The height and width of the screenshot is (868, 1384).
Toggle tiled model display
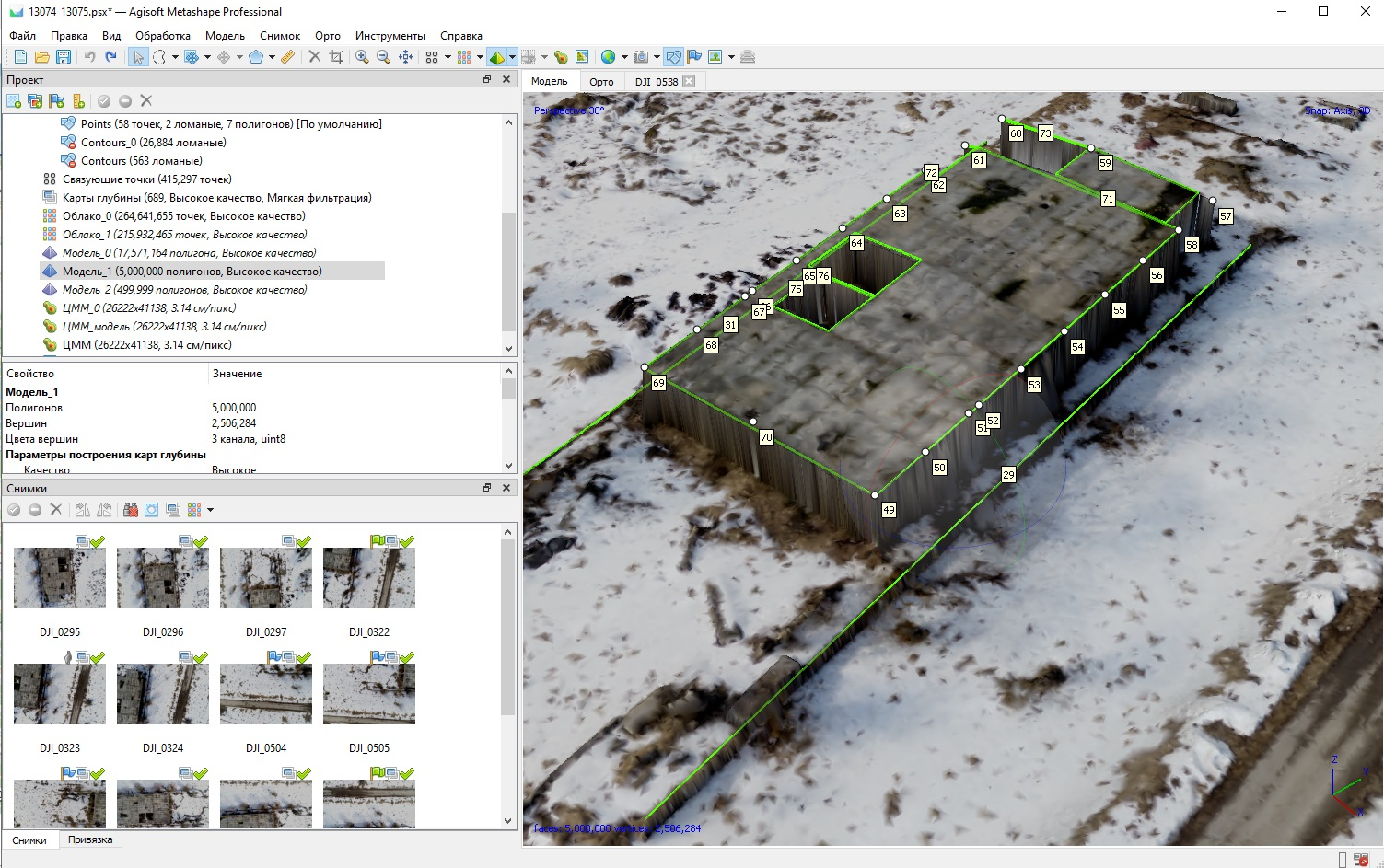point(529,57)
